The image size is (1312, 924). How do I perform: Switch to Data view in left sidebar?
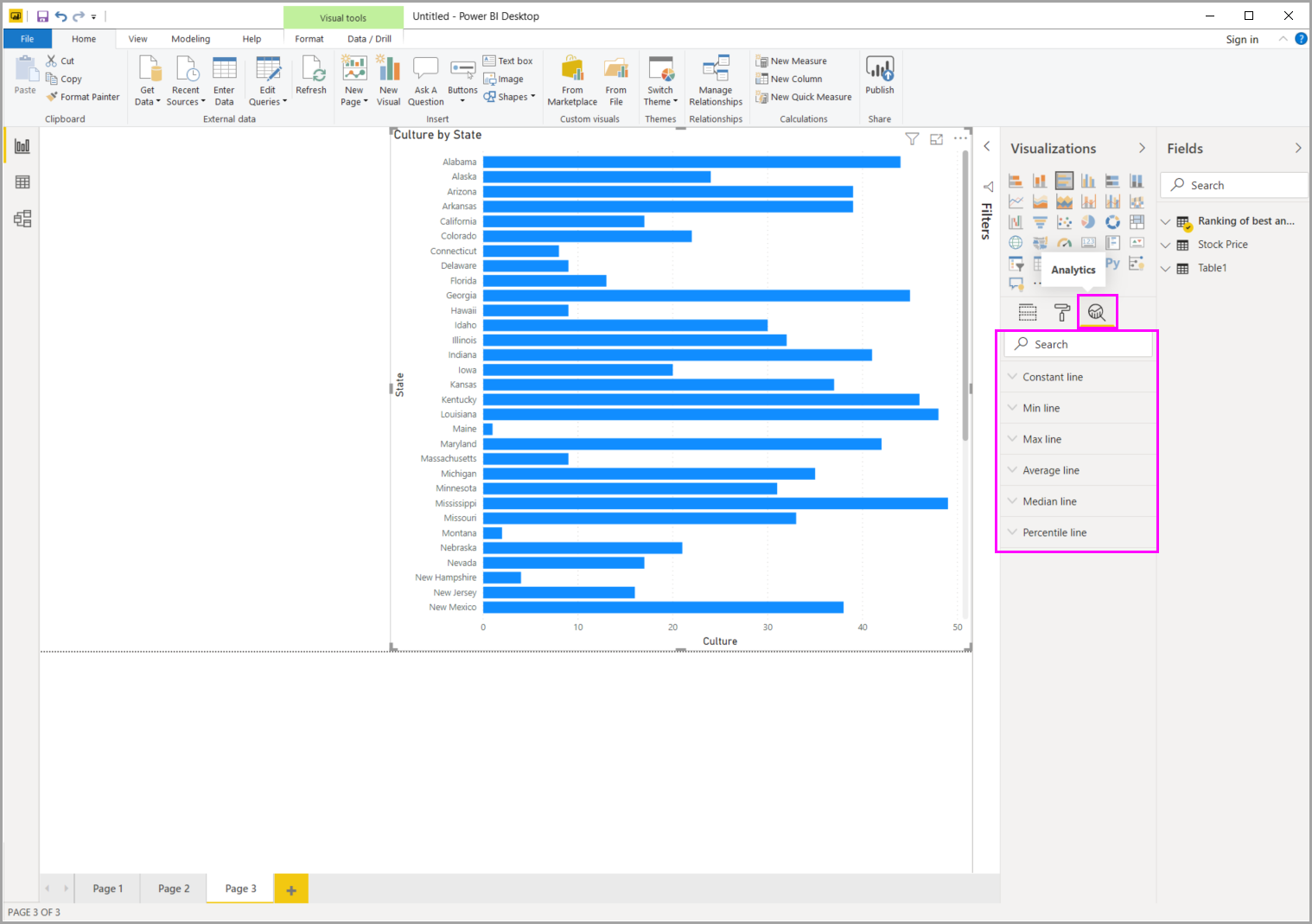point(22,182)
